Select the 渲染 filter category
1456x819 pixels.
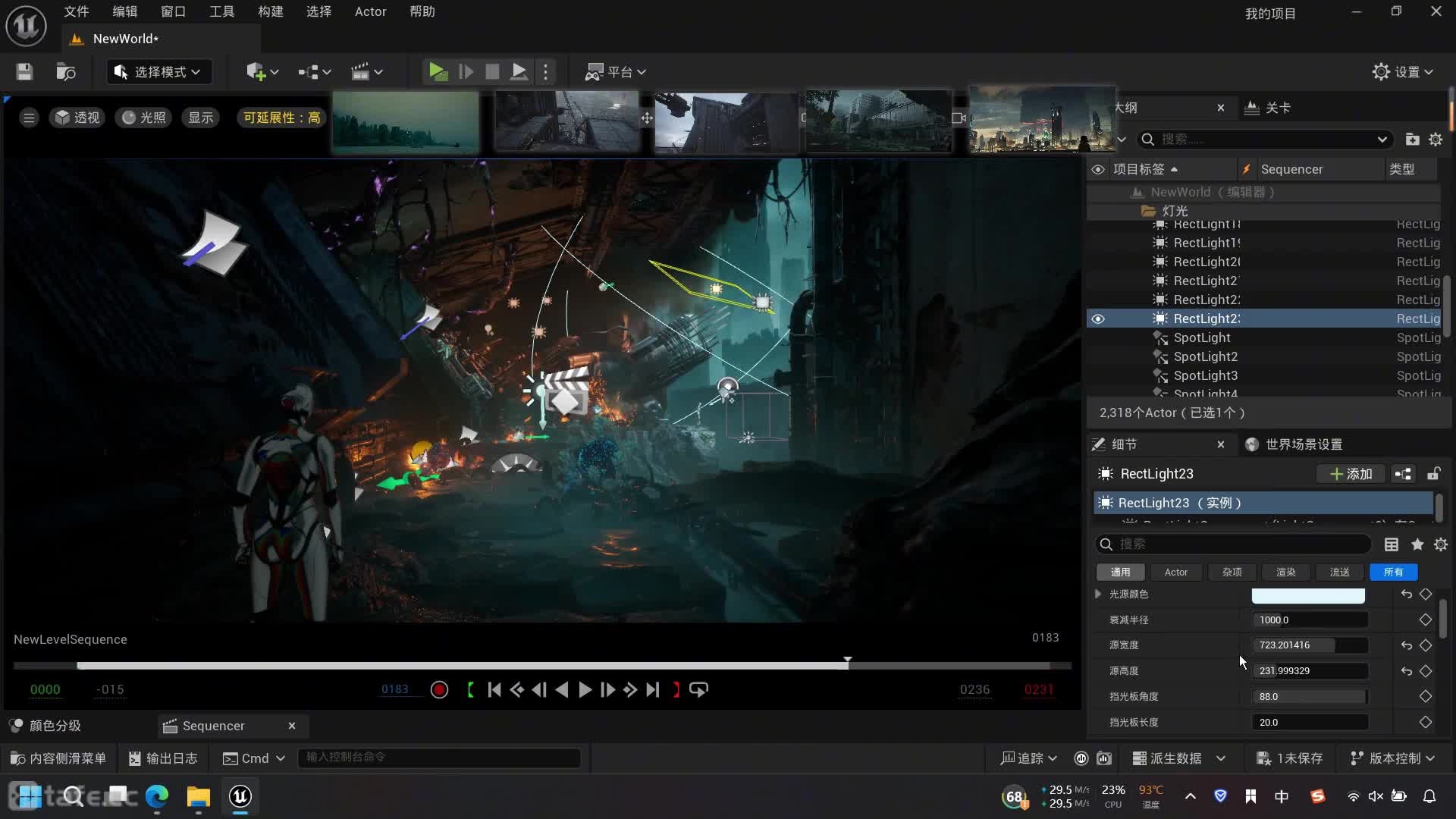(x=1286, y=573)
